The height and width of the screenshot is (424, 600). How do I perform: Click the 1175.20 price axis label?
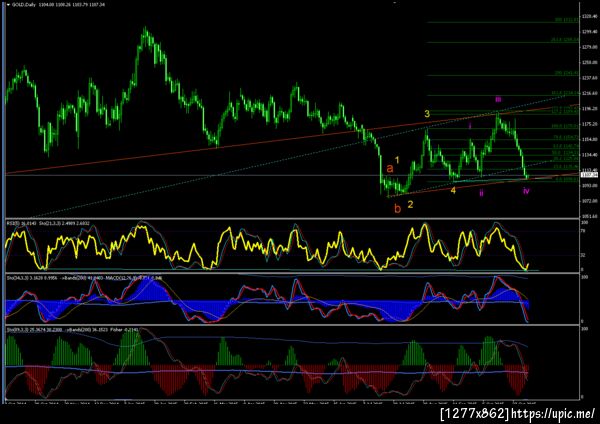click(x=589, y=124)
